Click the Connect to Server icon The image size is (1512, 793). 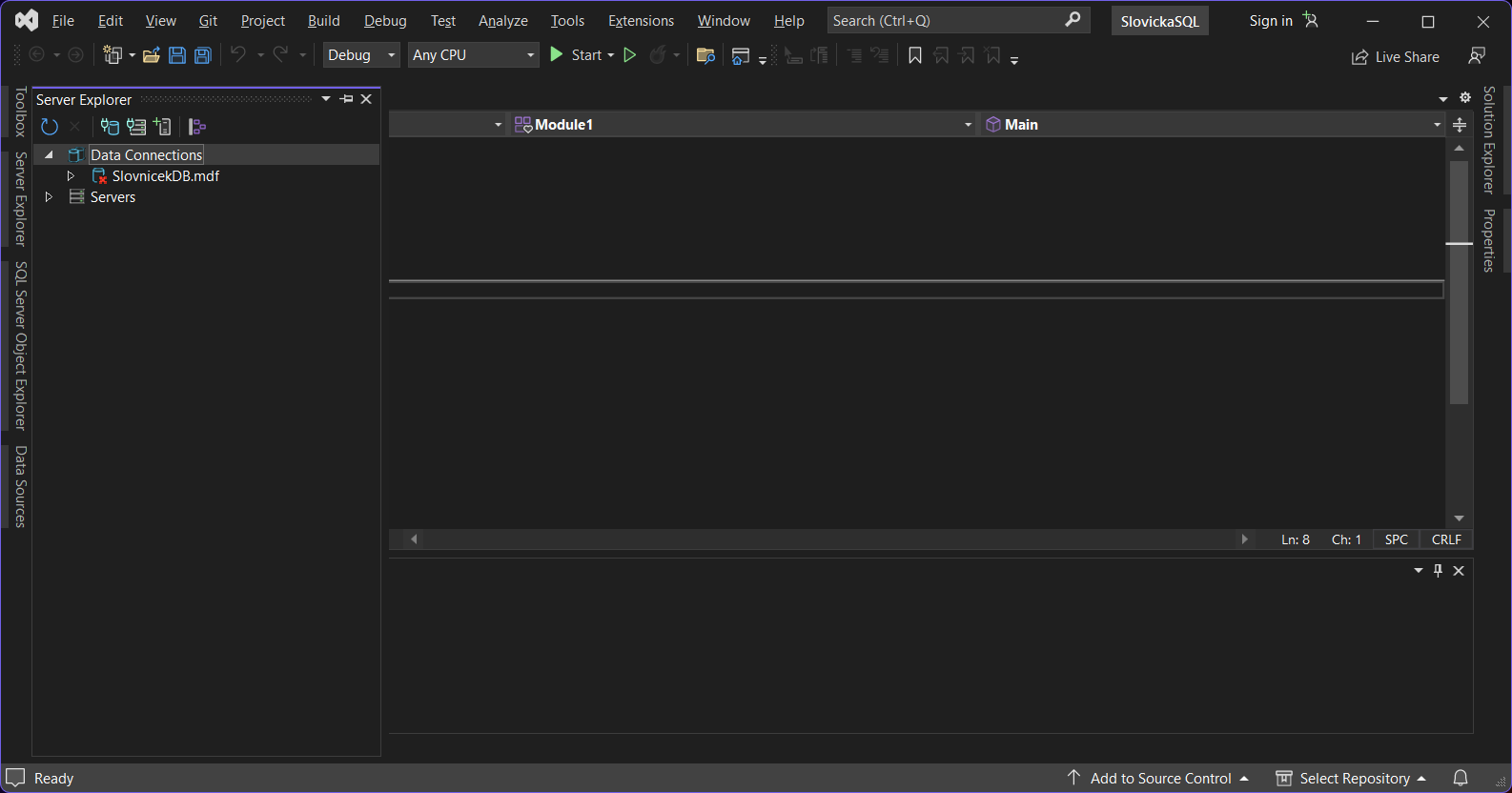point(136,127)
